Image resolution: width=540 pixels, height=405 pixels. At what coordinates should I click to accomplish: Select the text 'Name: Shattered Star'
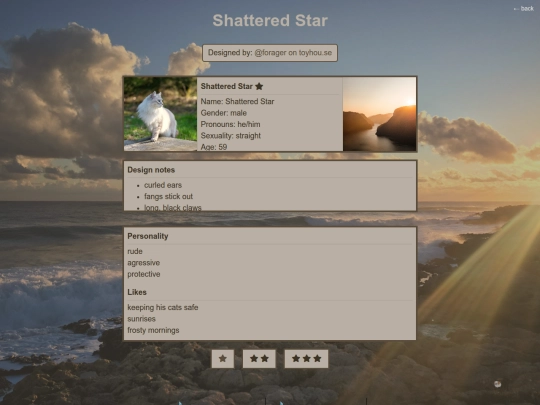click(237, 102)
